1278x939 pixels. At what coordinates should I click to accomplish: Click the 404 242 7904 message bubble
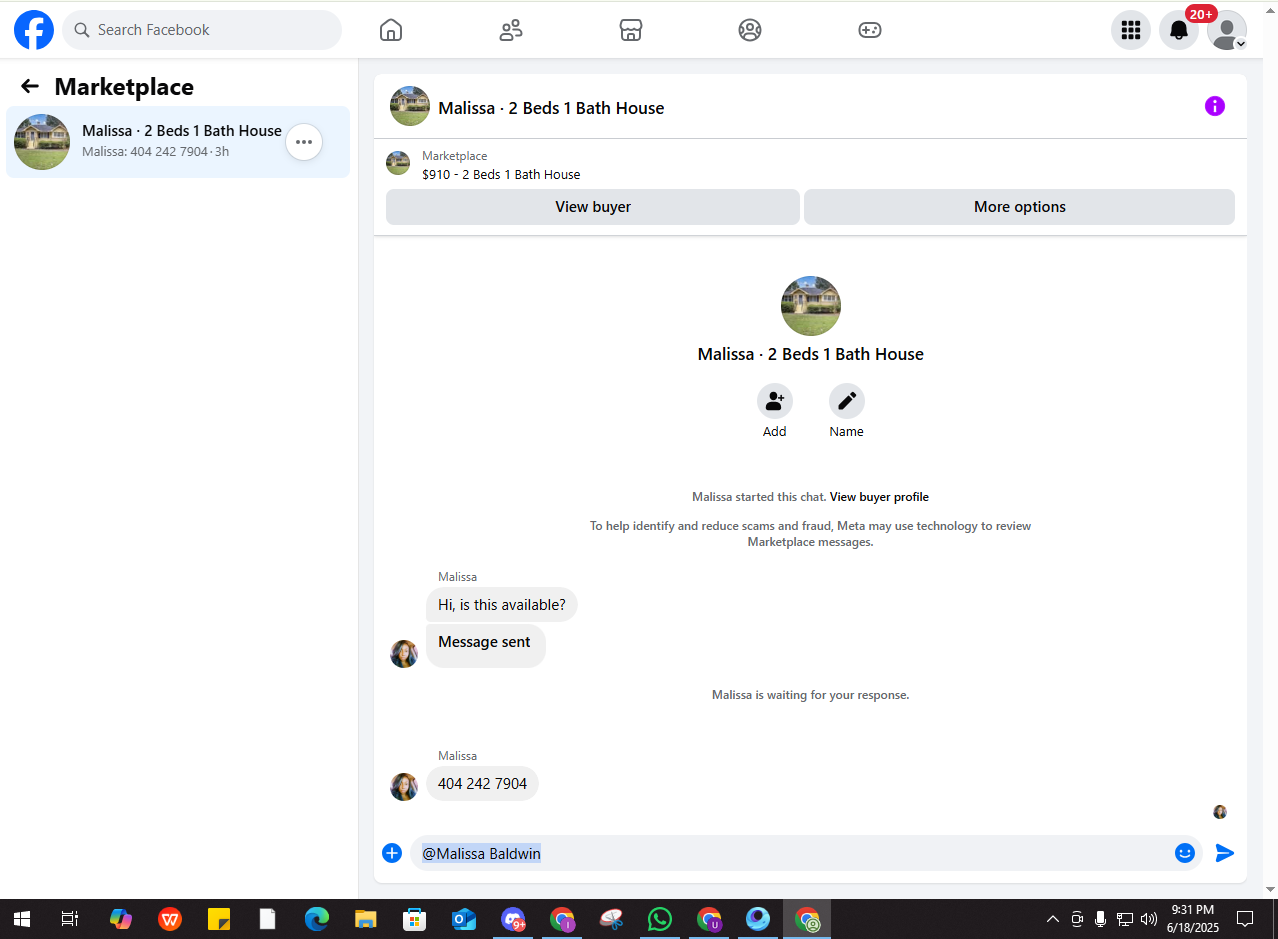[482, 784]
